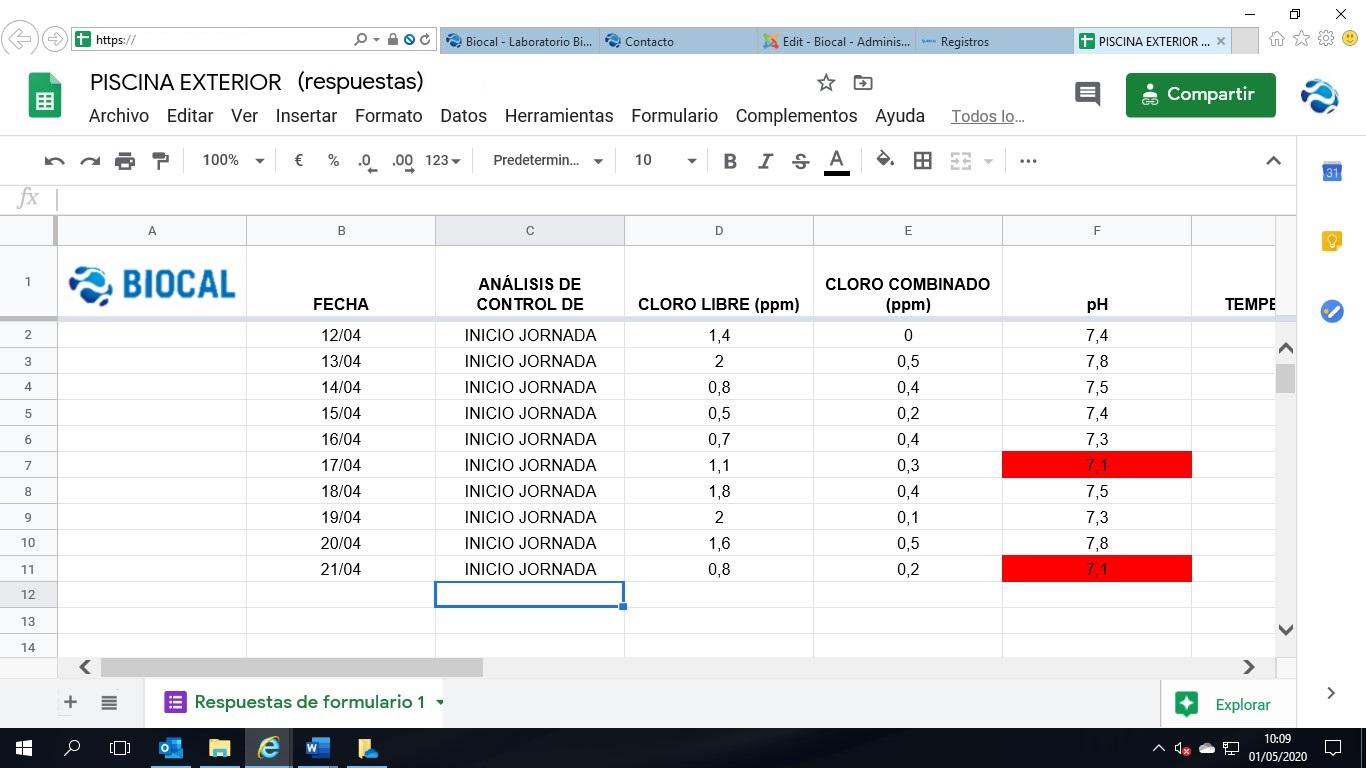1366x768 pixels.
Task: Star this spreadsheet document
Action: tap(826, 83)
